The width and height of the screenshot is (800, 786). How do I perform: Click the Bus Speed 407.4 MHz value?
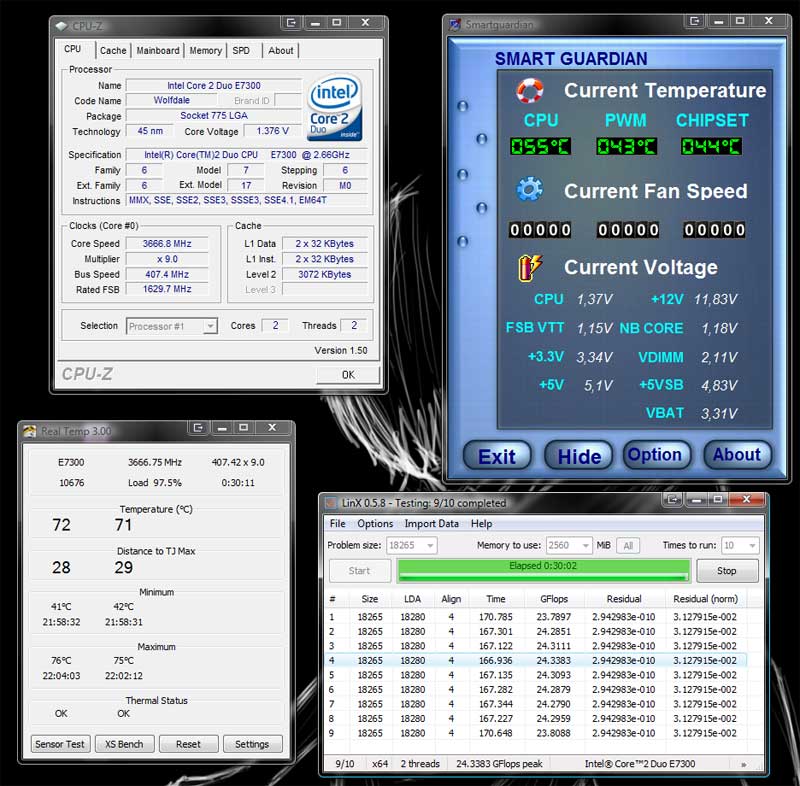click(x=167, y=274)
